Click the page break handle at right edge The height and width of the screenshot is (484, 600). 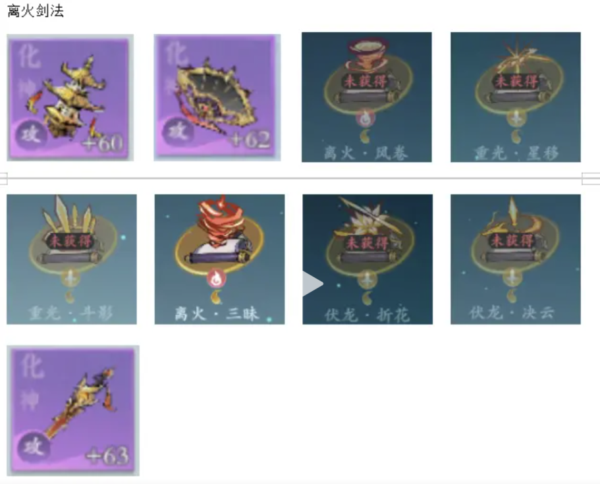pos(590,178)
